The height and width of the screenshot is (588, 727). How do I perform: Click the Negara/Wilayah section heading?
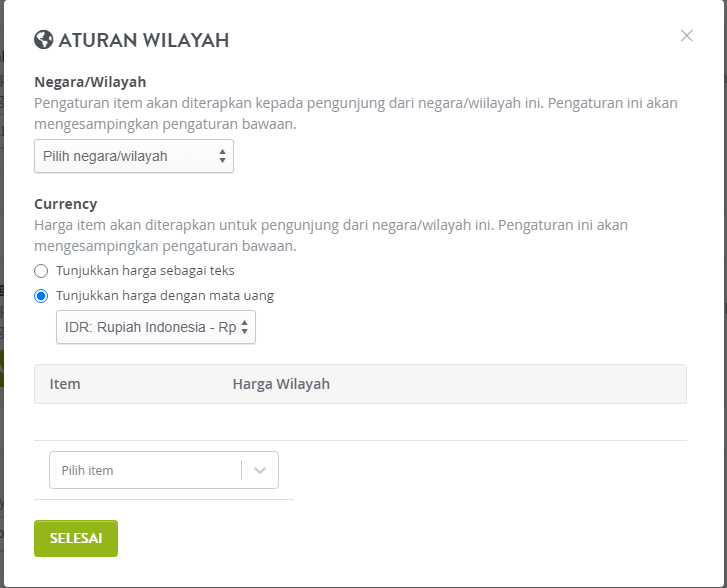(x=90, y=82)
